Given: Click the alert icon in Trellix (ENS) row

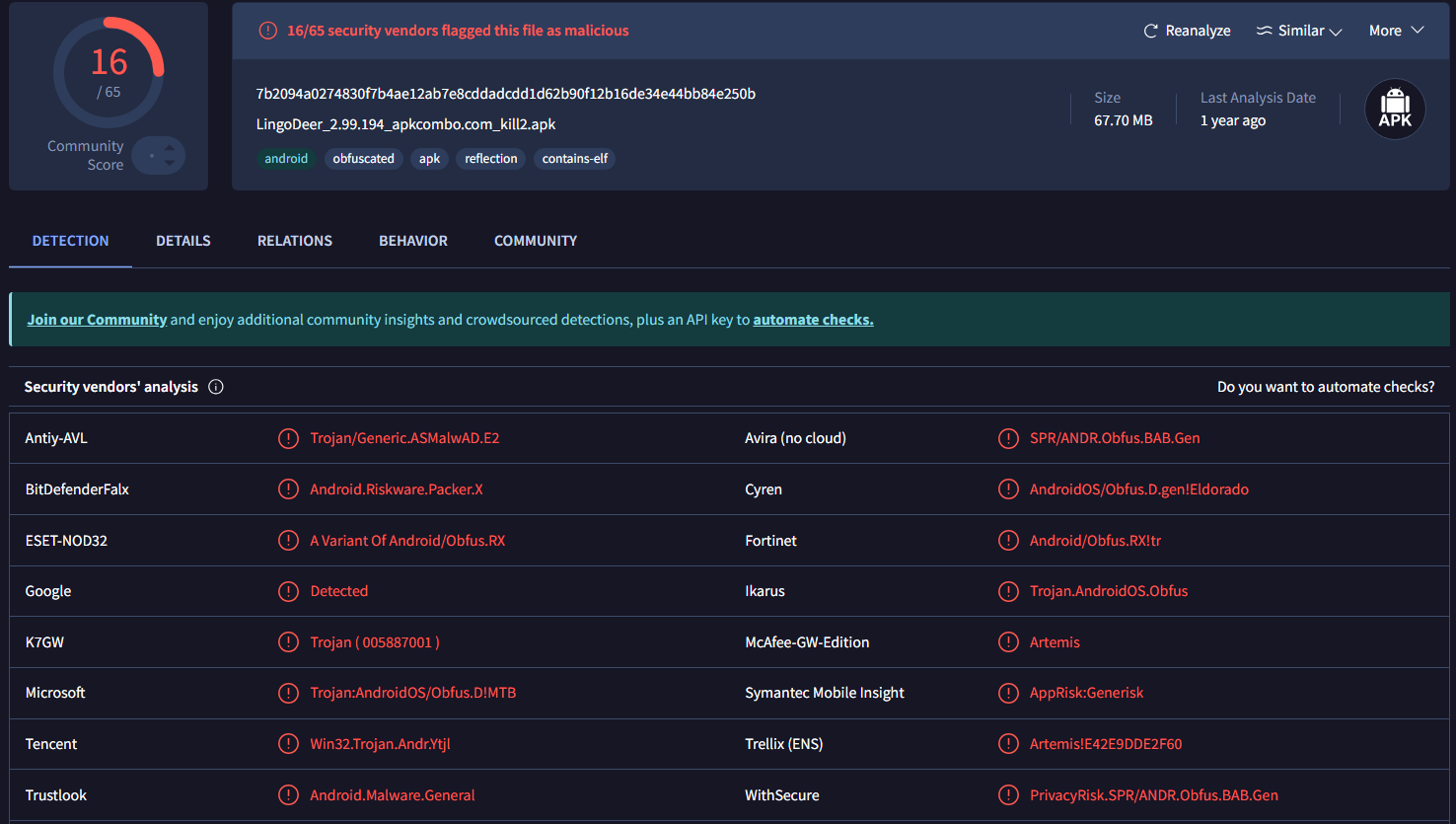Looking at the screenshot, I should pos(1008,744).
